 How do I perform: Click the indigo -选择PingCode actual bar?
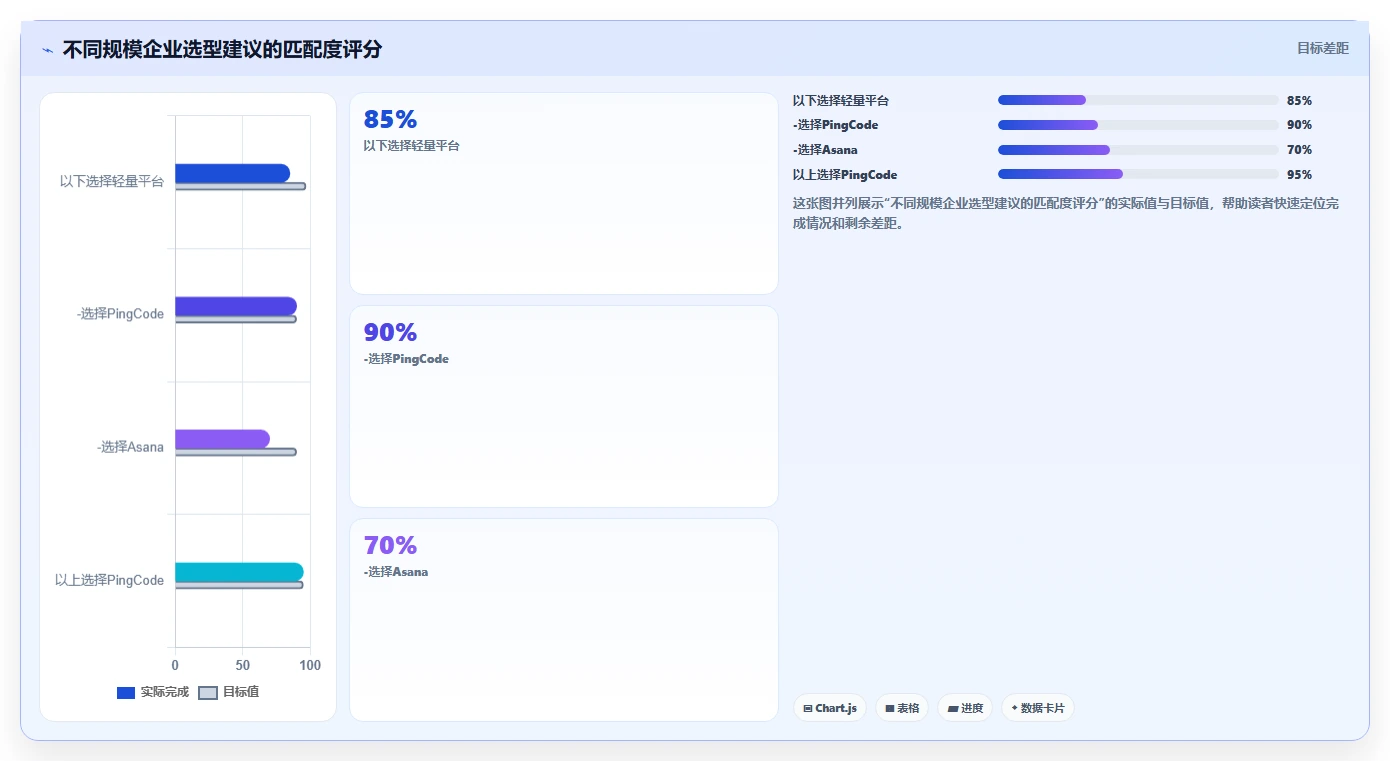(x=236, y=306)
